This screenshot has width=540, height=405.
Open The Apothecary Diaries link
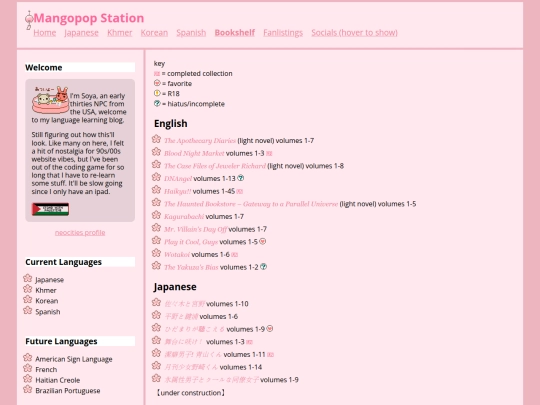(200, 141)
